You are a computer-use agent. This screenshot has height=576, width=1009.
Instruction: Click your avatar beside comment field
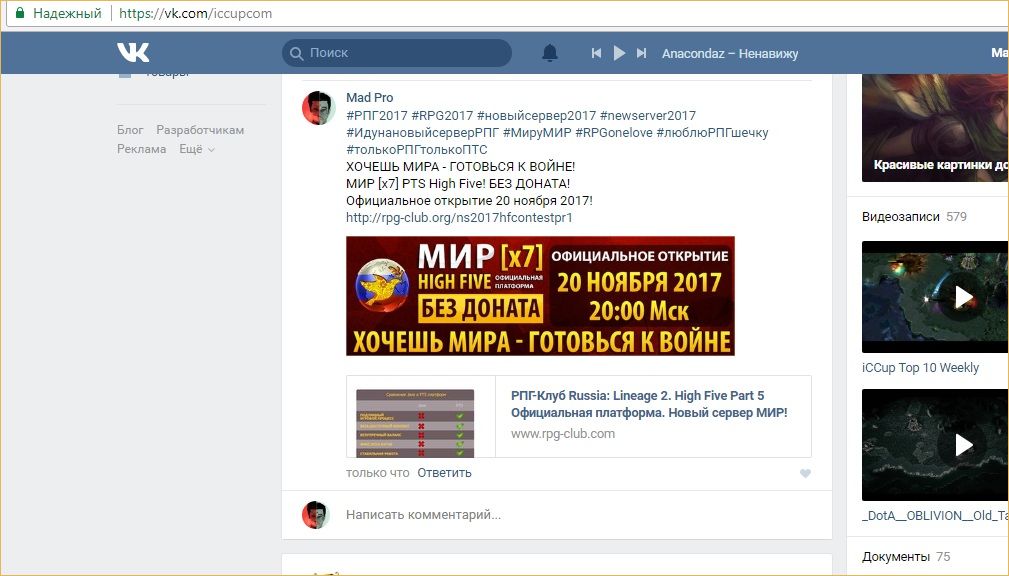315,515
